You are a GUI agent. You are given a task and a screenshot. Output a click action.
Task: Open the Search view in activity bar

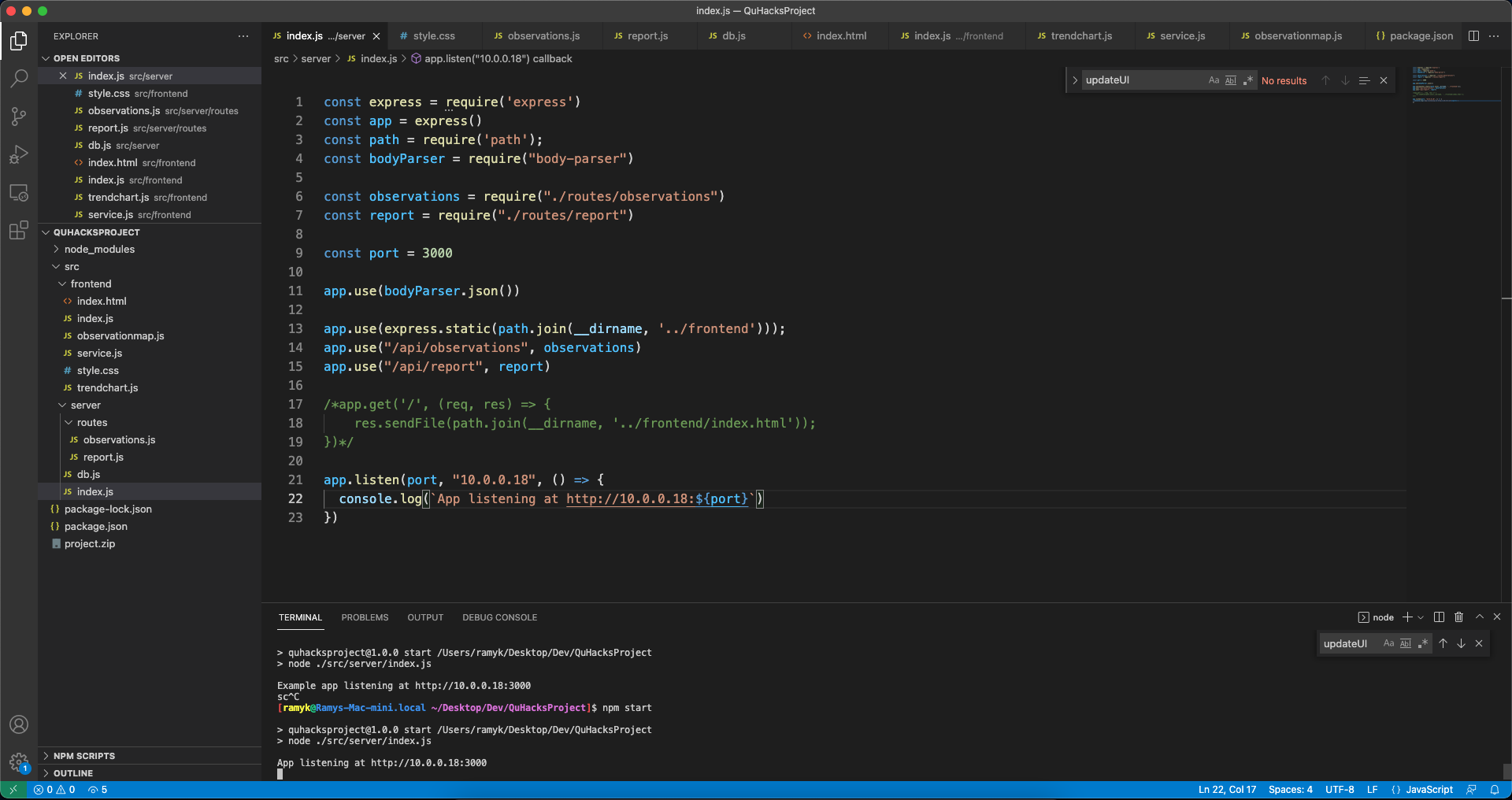click(x=19, y=78)
